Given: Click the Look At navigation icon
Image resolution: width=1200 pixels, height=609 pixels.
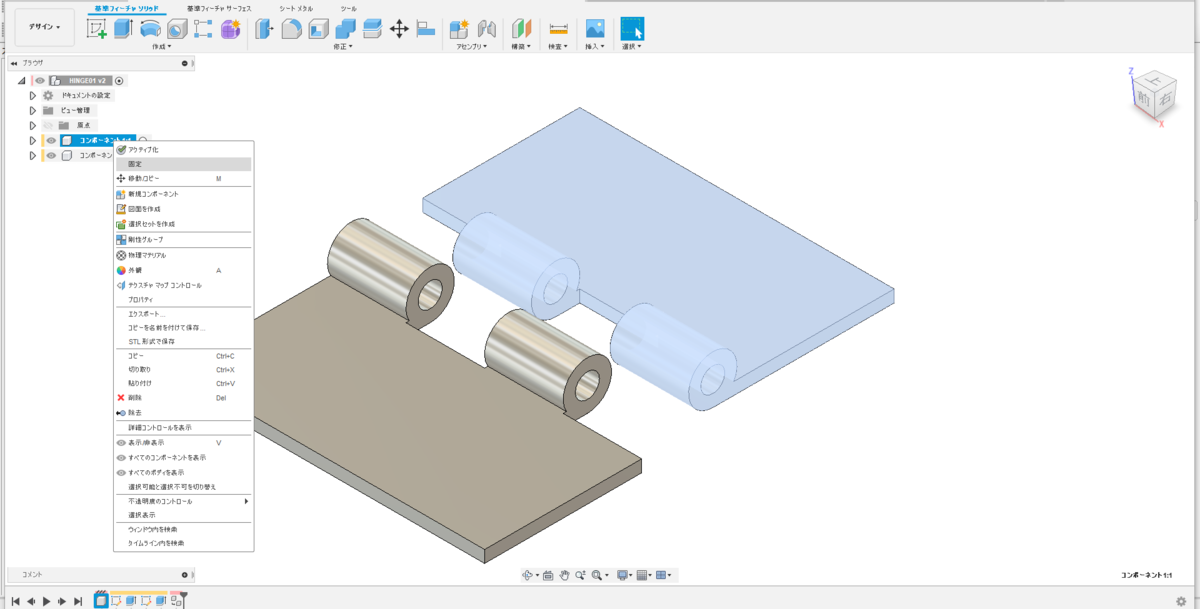Looking at the screenshot, I should [548, 575].
